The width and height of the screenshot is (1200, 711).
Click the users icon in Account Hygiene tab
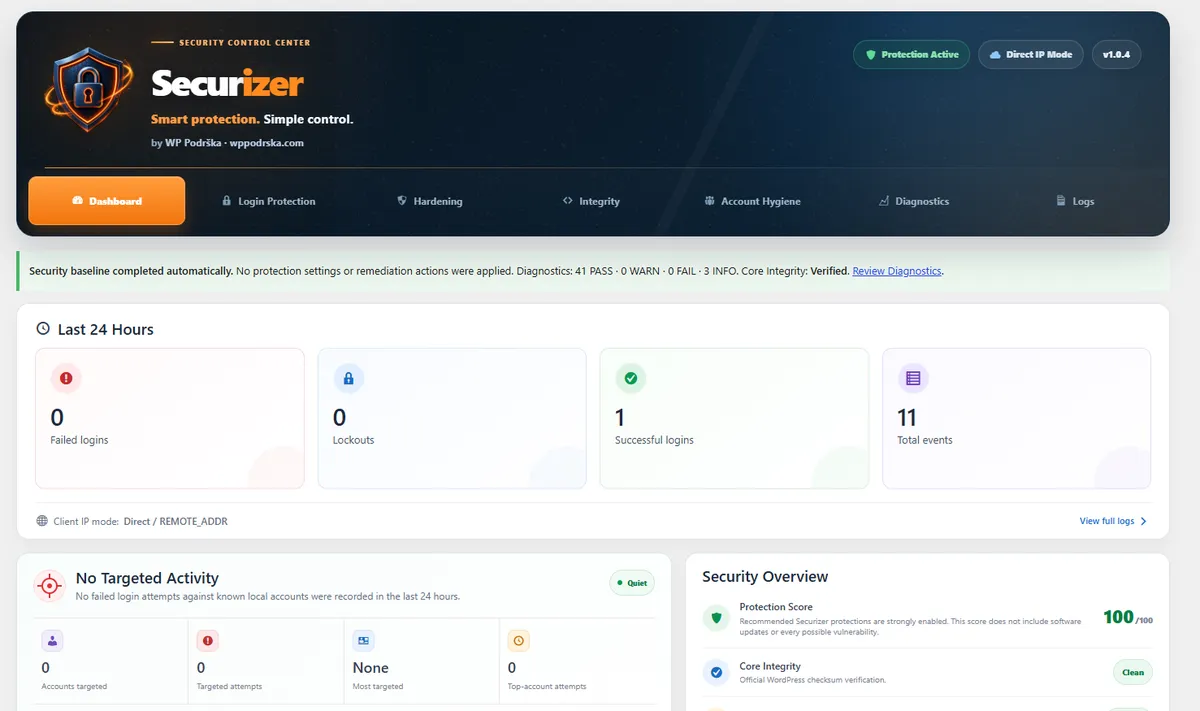710,201
